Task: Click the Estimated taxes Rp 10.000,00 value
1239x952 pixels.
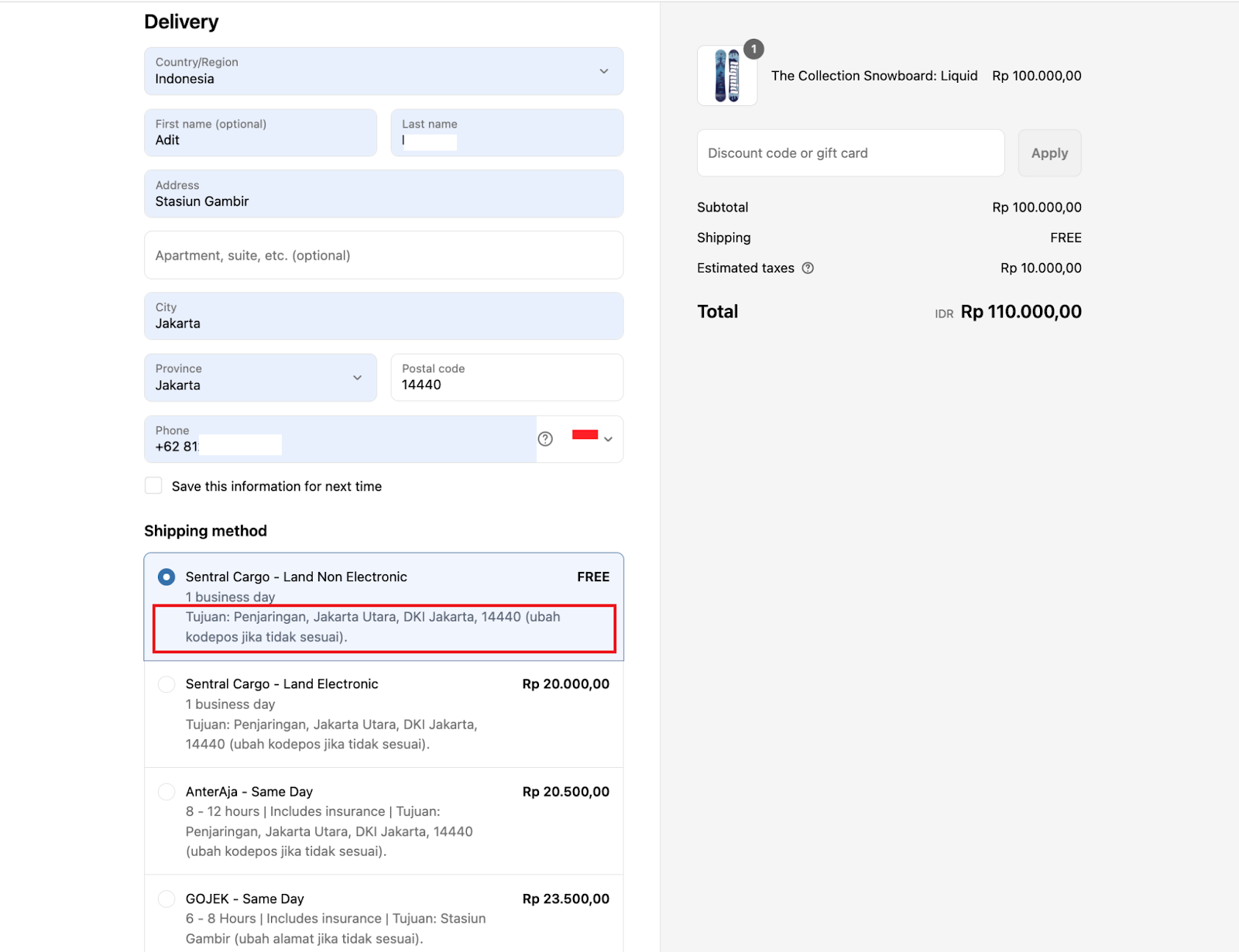Action: 1041,268
